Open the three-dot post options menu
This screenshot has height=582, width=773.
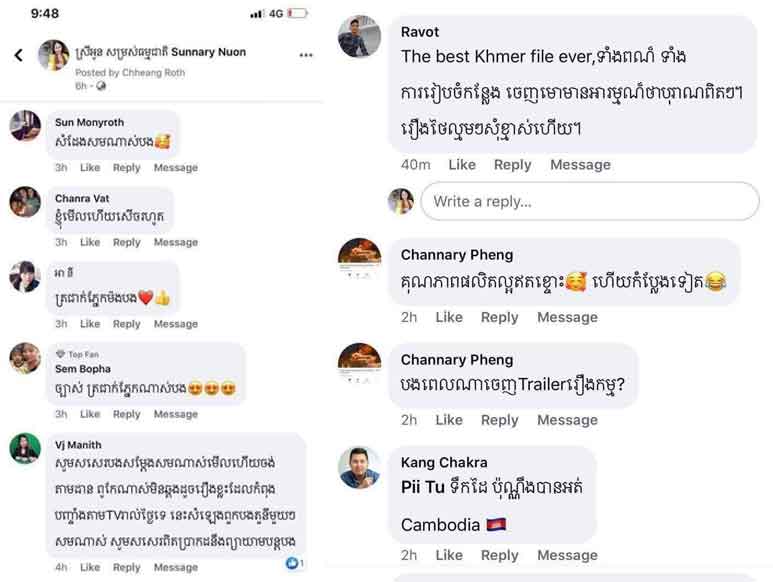306,55
